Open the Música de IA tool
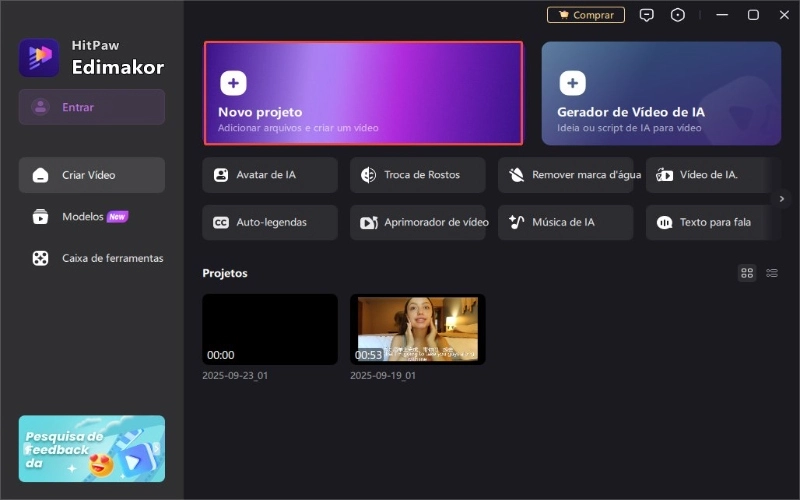The image size is (800, 500). (565, 222)
